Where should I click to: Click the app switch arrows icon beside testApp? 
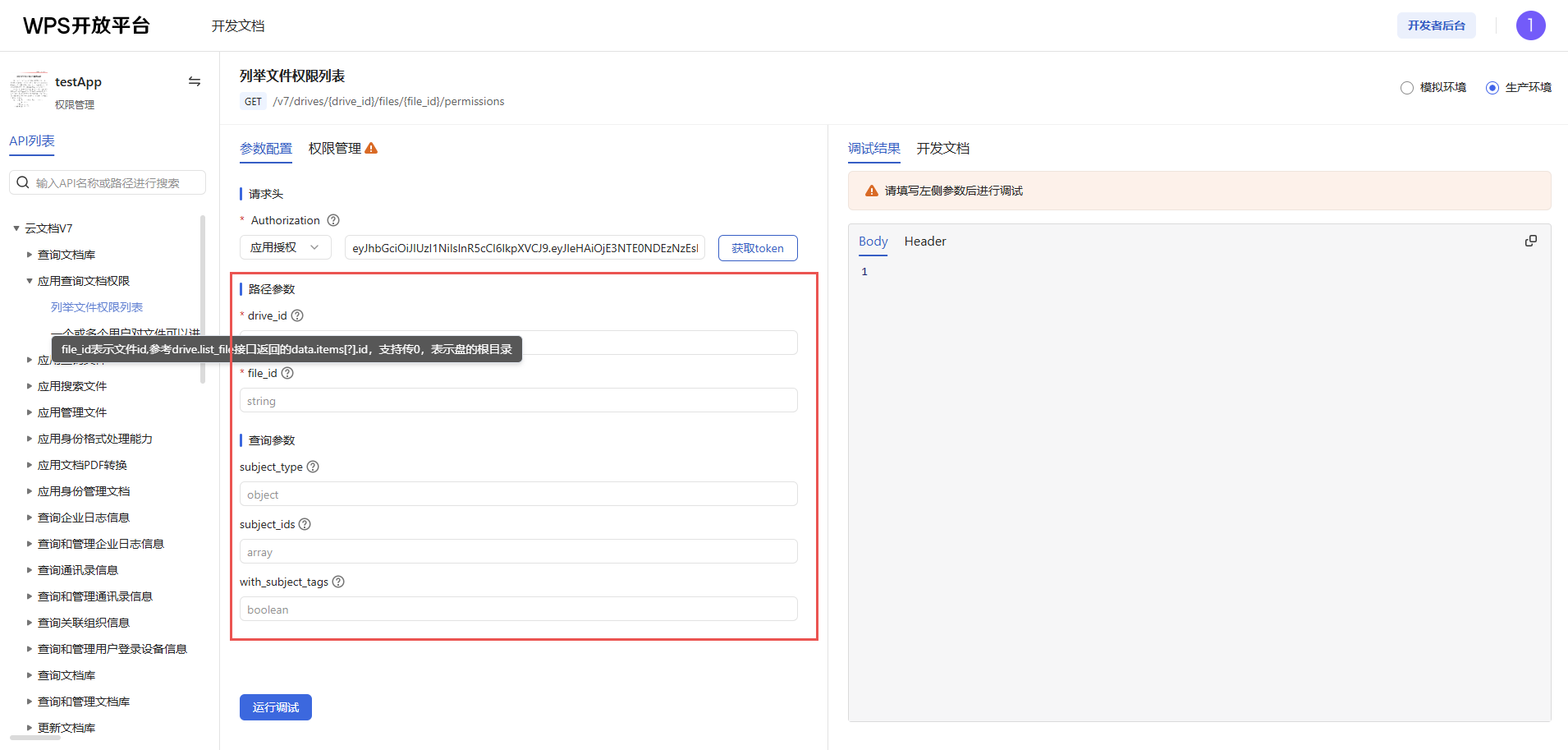point(195,81)
